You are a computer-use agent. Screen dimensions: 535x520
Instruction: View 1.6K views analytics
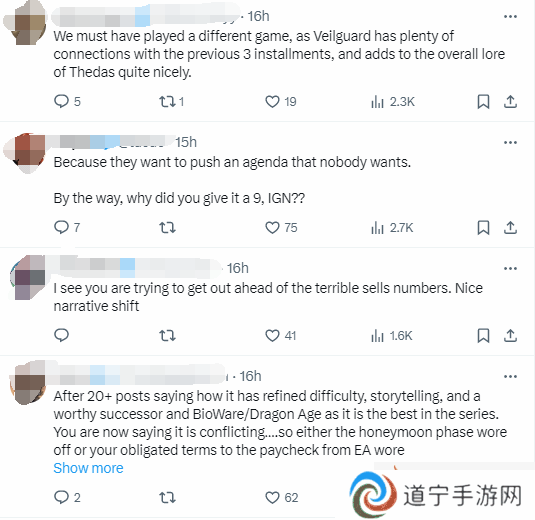(x=392, y=336)
